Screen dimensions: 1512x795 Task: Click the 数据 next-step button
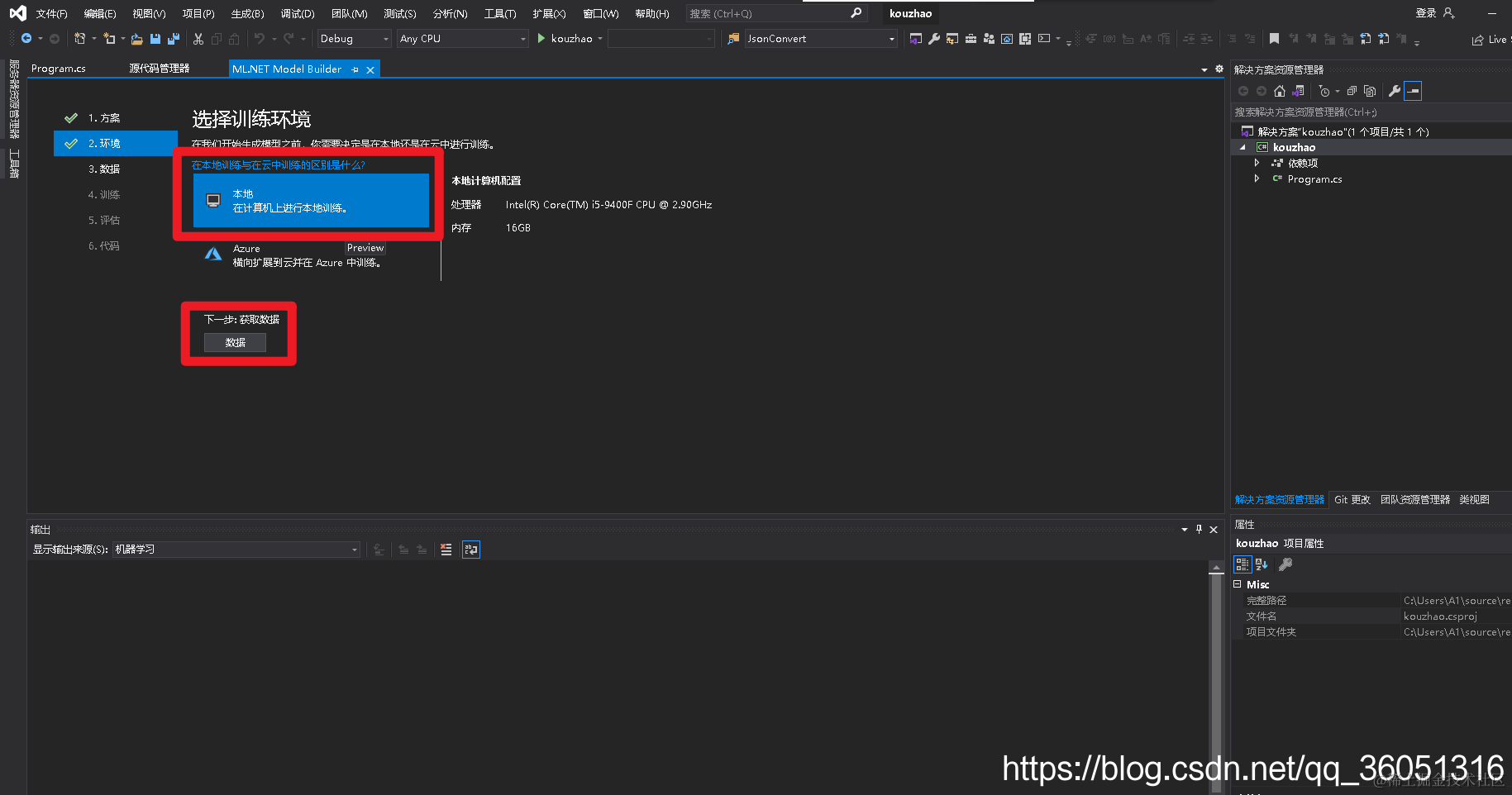pos(236,342)
